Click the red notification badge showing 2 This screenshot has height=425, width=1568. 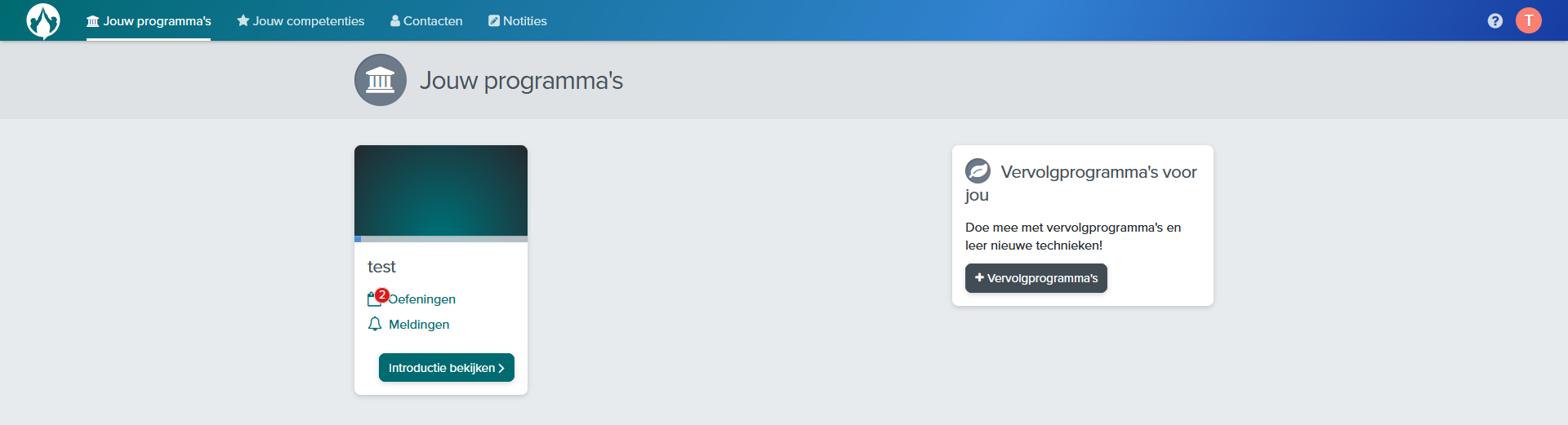point(381,295)
